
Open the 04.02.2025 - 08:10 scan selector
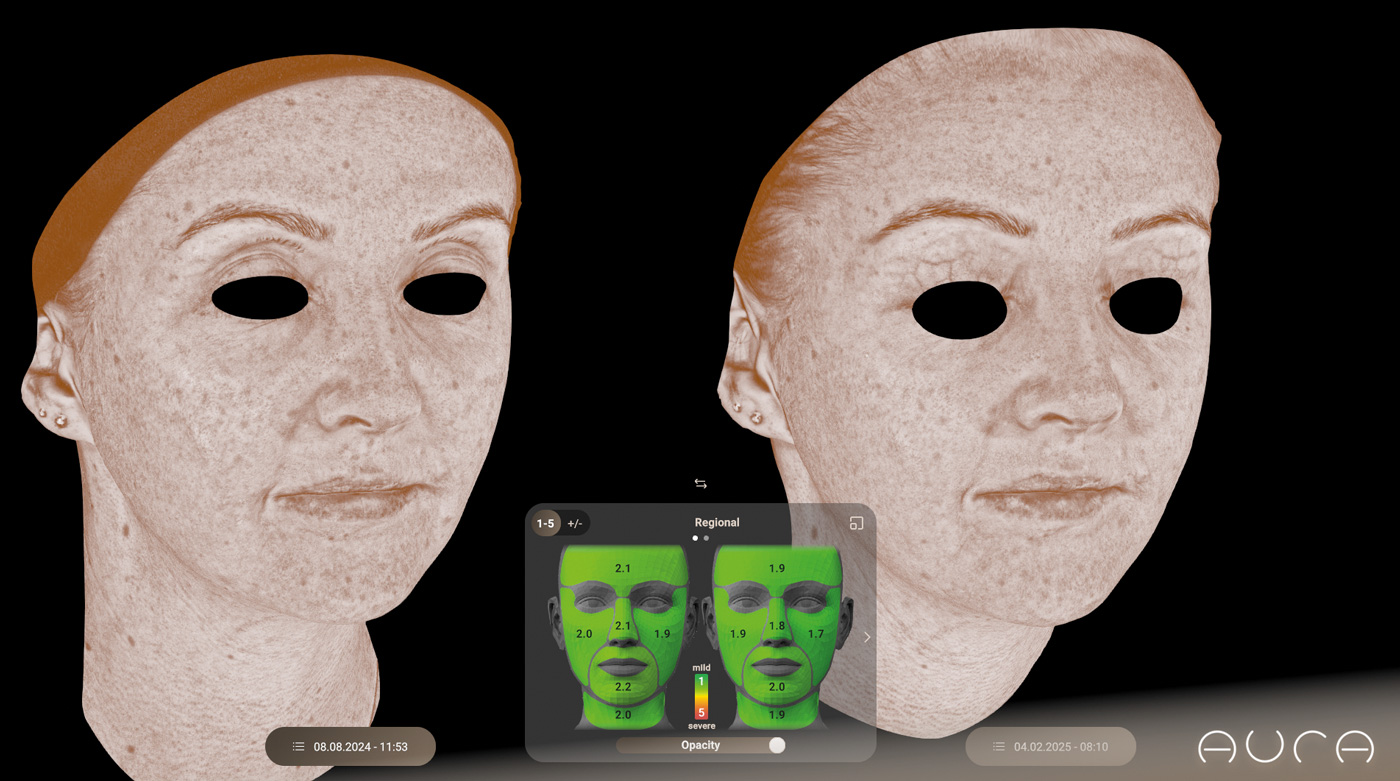1060,747
